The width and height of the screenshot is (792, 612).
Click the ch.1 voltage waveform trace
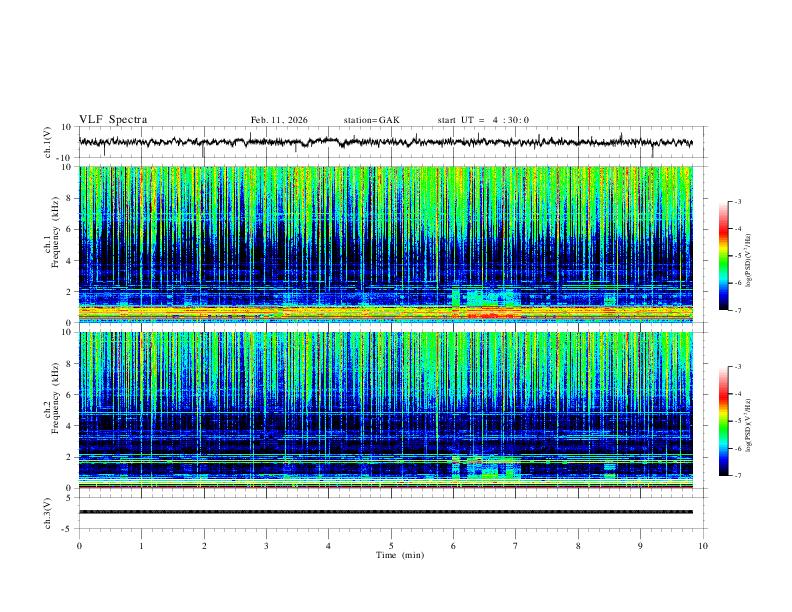(x=386, y=142)
